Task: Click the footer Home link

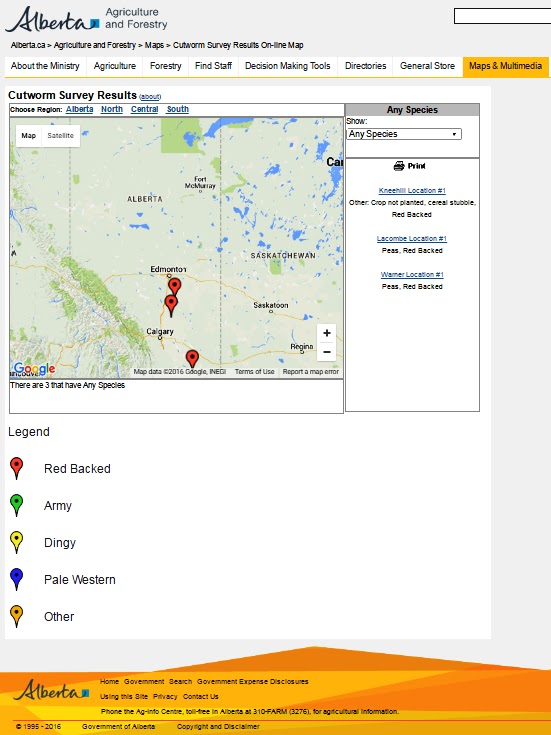Action: (x=109, y=682)
